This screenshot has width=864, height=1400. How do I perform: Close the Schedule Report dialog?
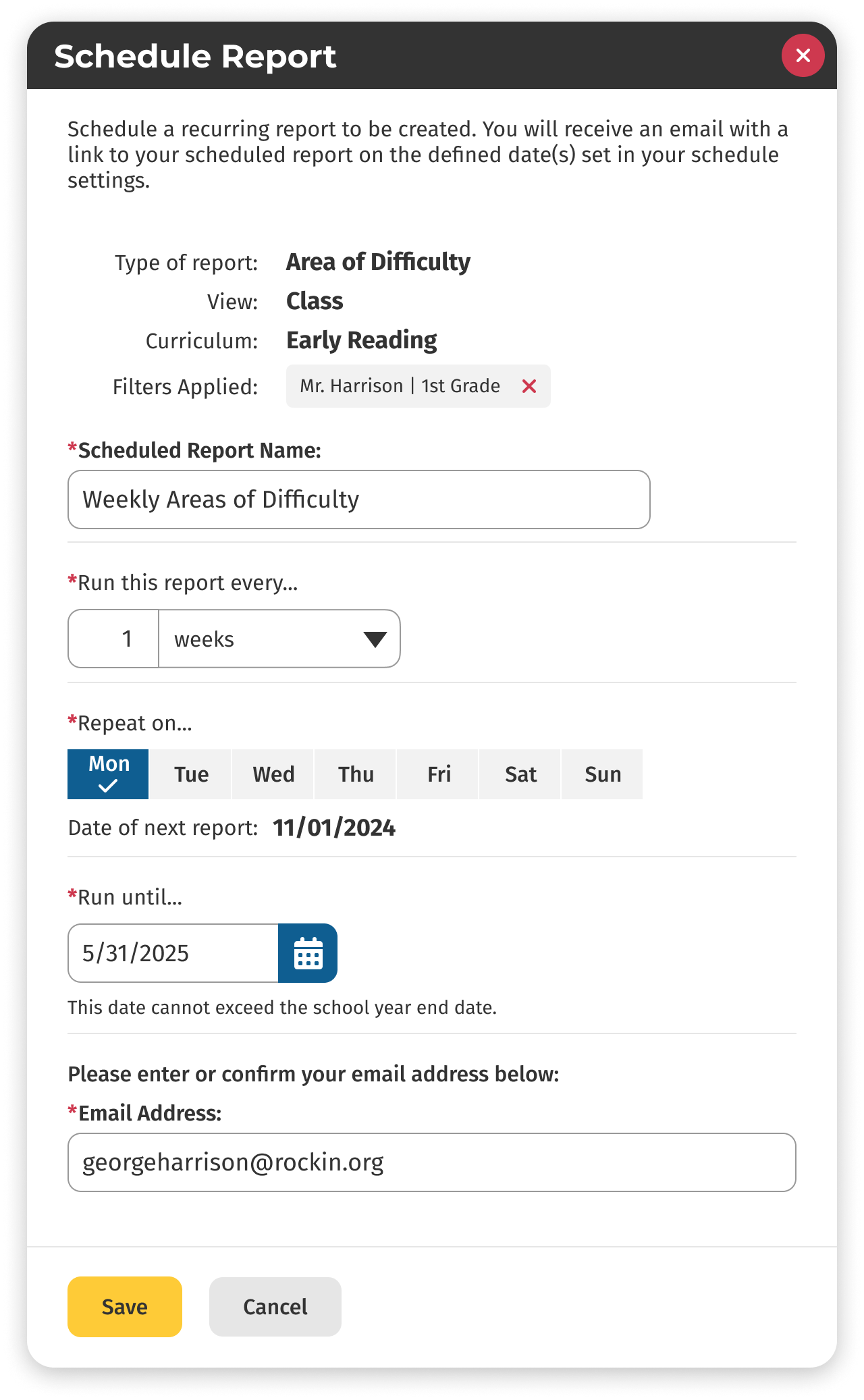[x=803, y=55]
